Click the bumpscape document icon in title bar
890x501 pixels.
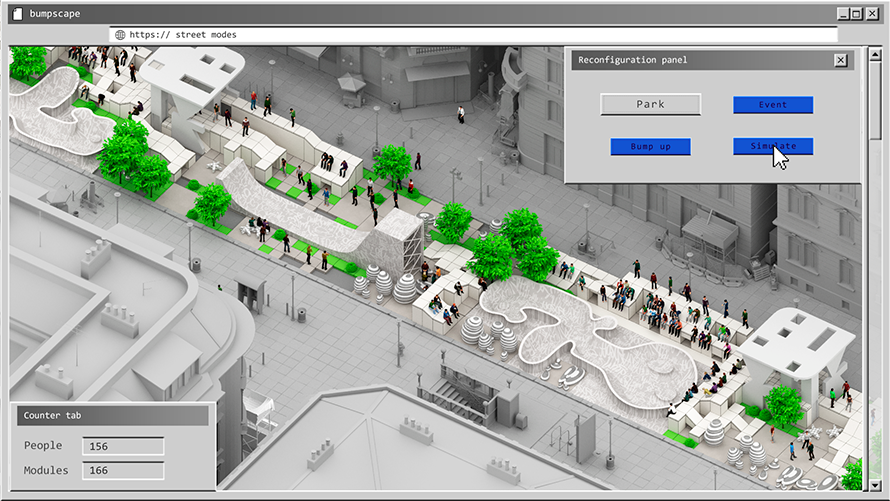(x=18, y=14)
